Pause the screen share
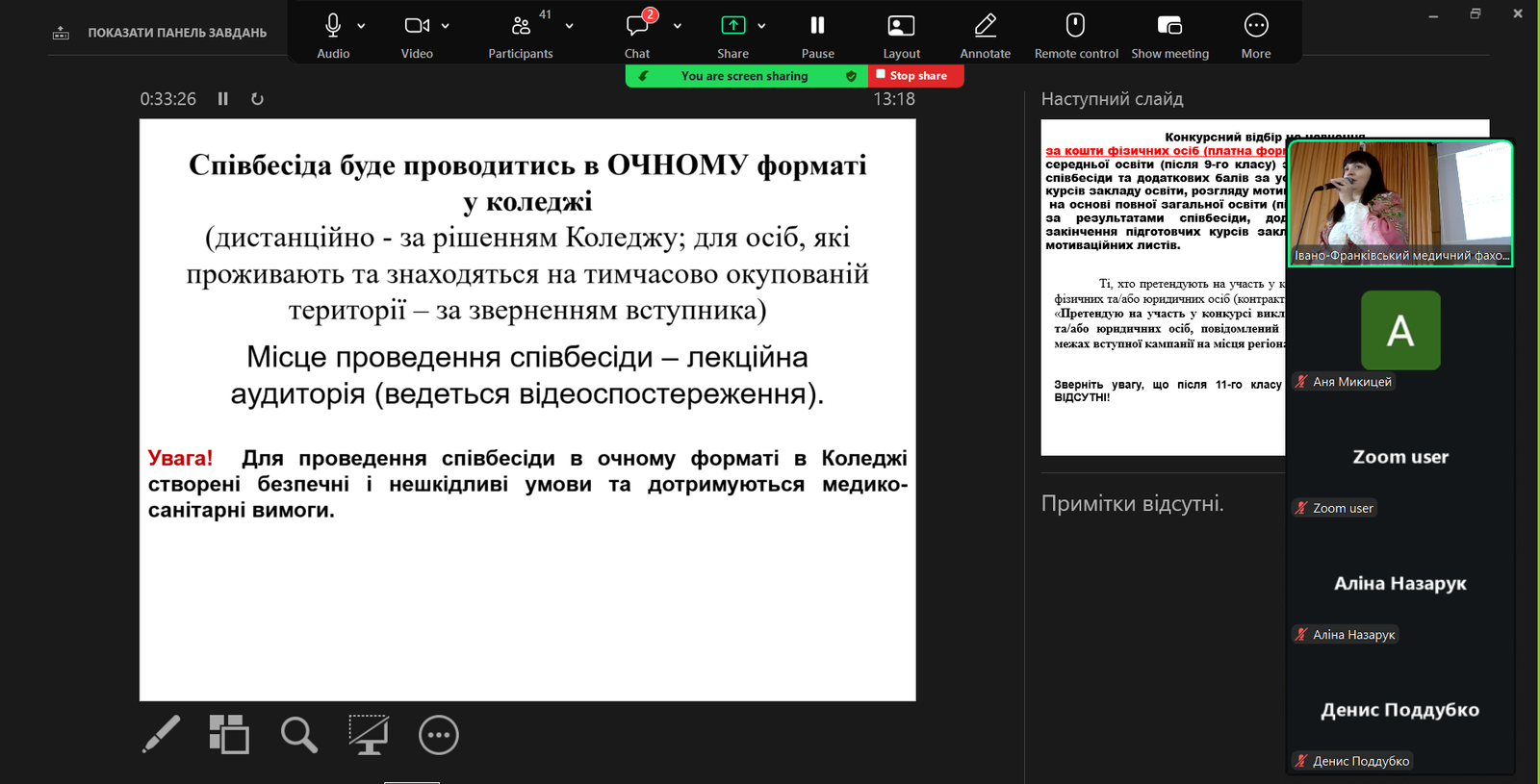The image size is (1540, 784). (817, 26)
